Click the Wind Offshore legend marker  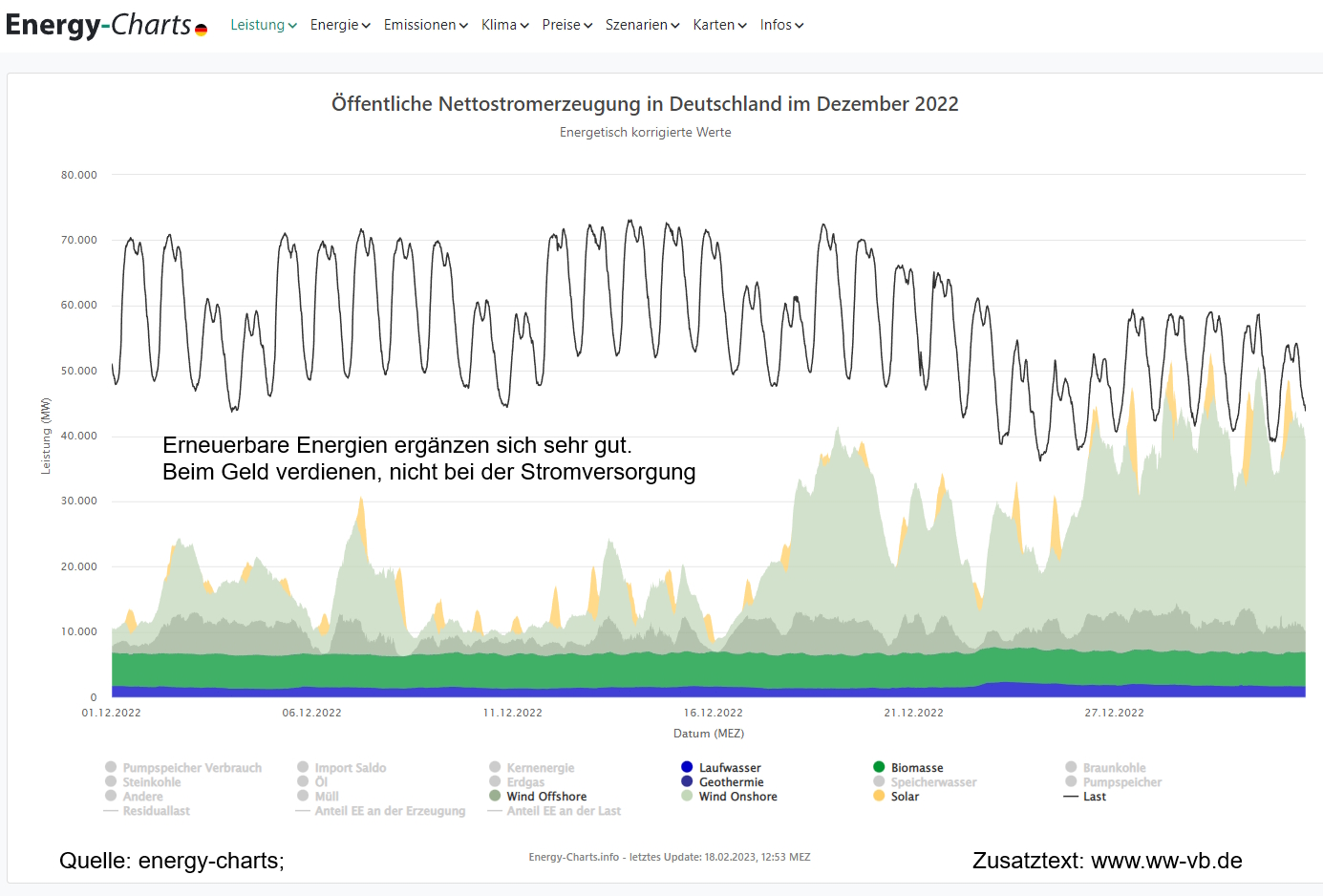tap(495, 796)
